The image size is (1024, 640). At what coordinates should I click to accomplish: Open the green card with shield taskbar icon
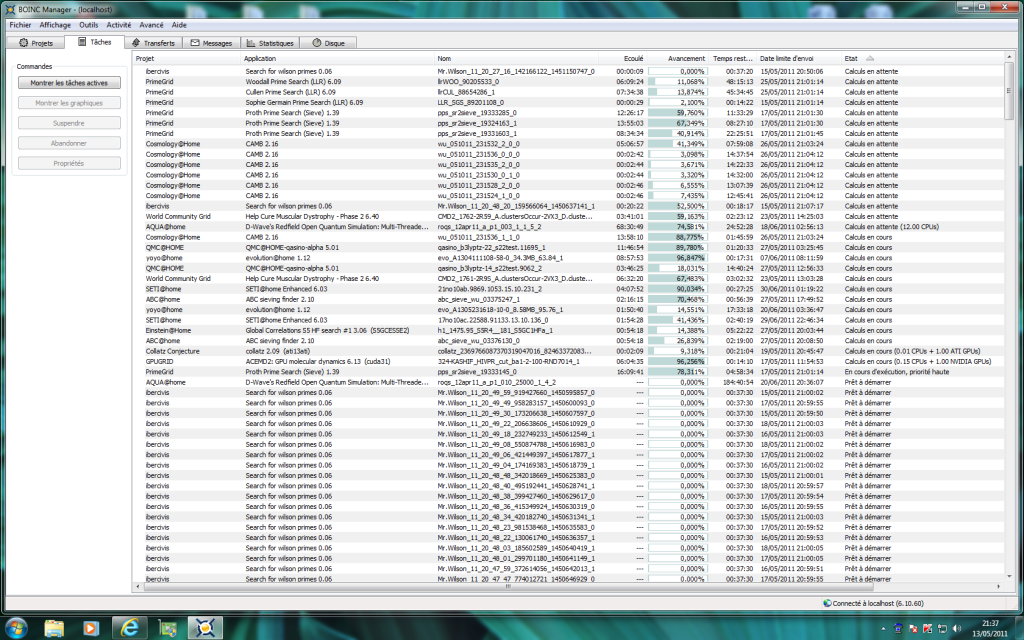[x=168, y=628]
